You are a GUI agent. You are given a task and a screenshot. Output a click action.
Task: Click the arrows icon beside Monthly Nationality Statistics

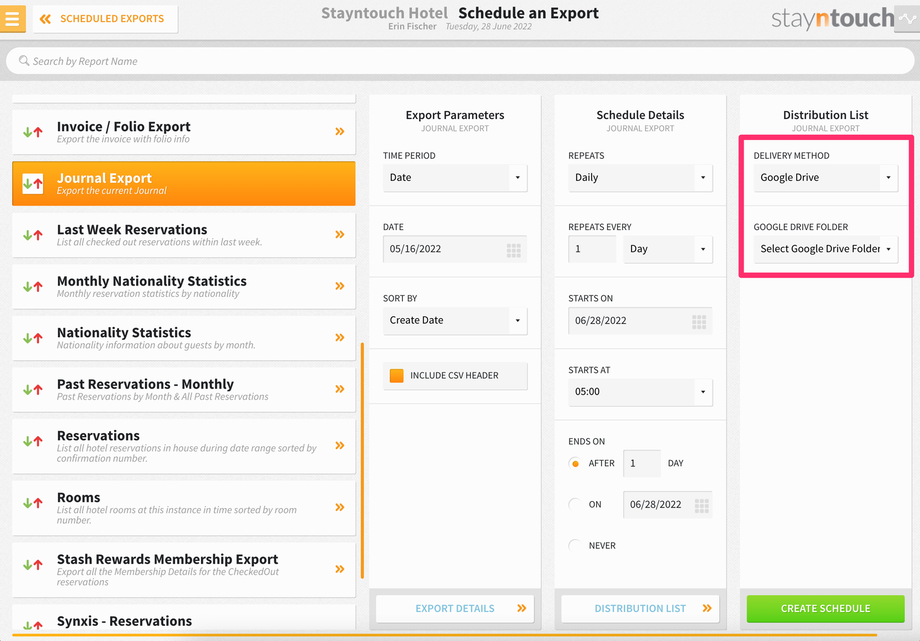pyautogui.click(x=33, y=286)
